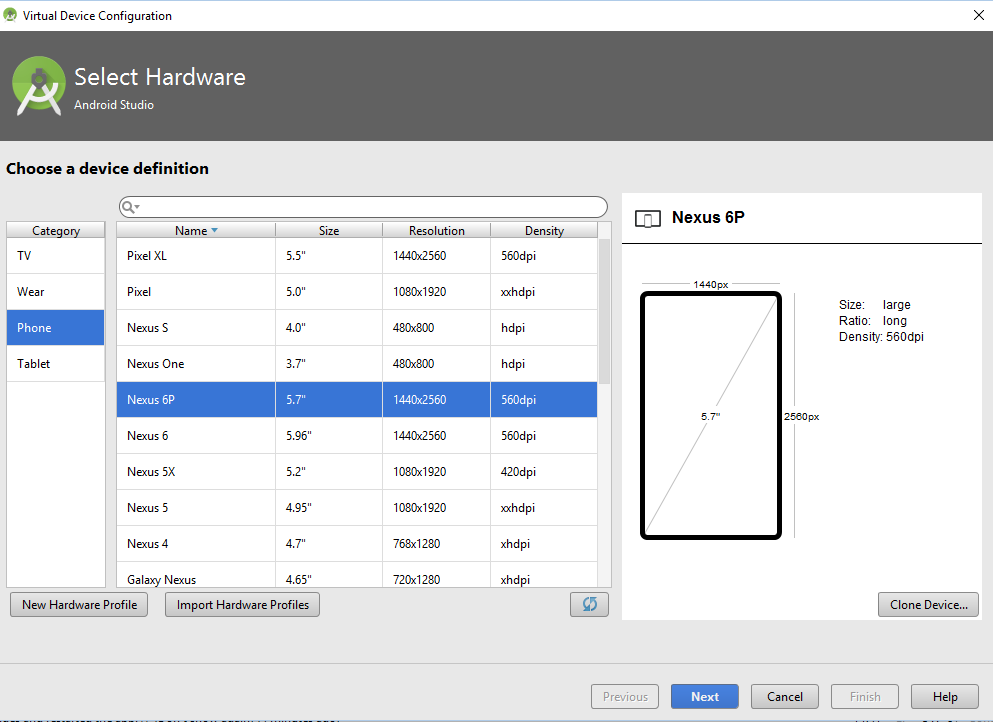
Task: Select the Nexus 5X device row
Action: point(357,471)
